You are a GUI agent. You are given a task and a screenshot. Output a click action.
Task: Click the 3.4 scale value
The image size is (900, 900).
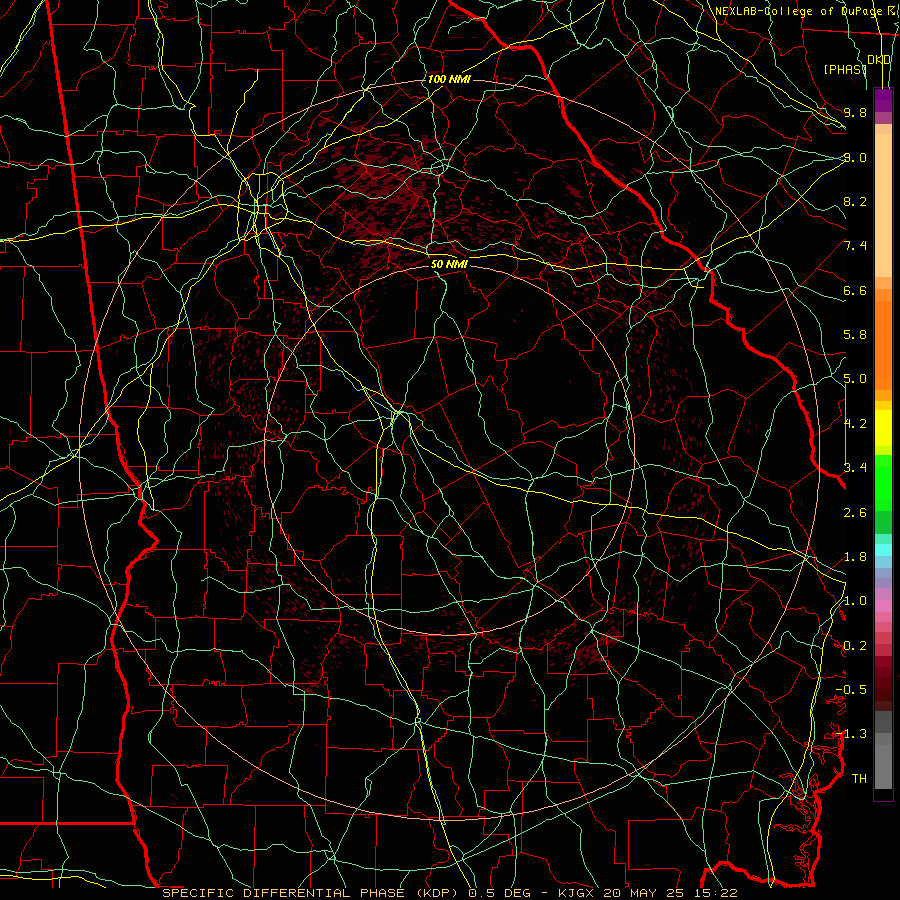click(855, 468)
